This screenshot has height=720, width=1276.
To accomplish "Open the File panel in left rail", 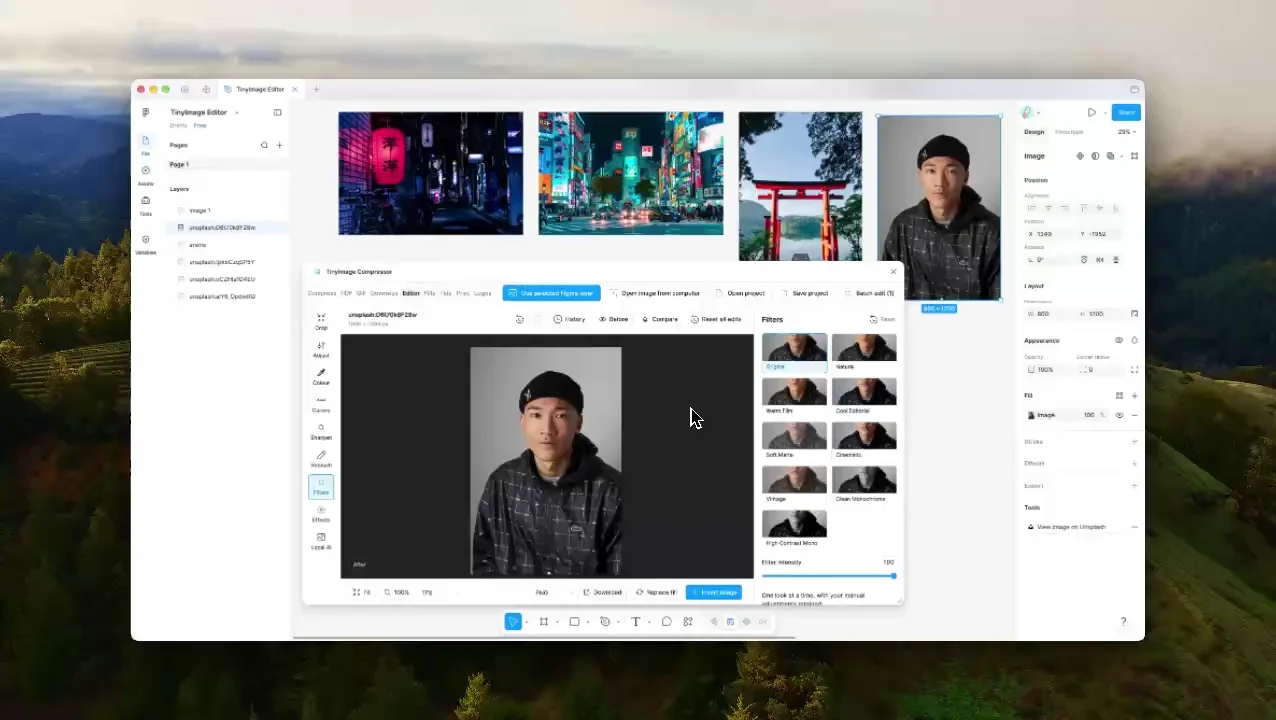I will (x=145, y=145).
